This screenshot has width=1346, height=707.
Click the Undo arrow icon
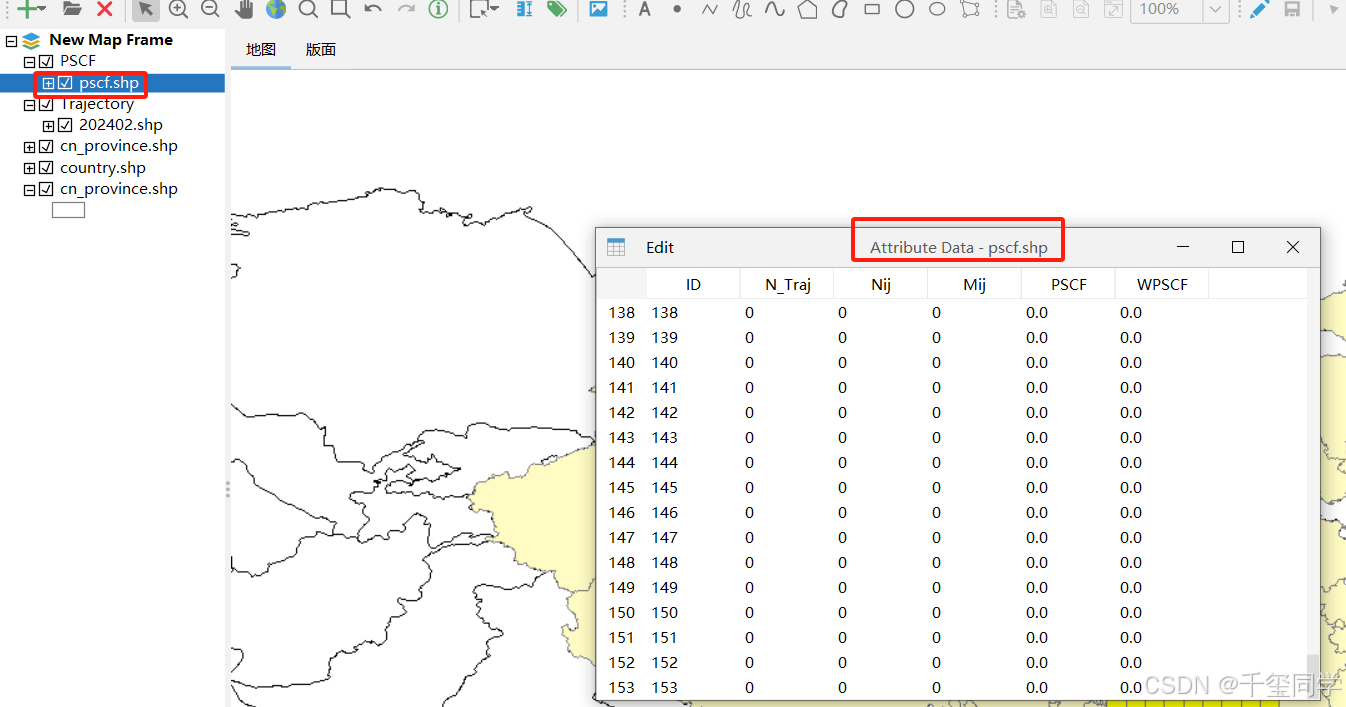coord(373,9)
